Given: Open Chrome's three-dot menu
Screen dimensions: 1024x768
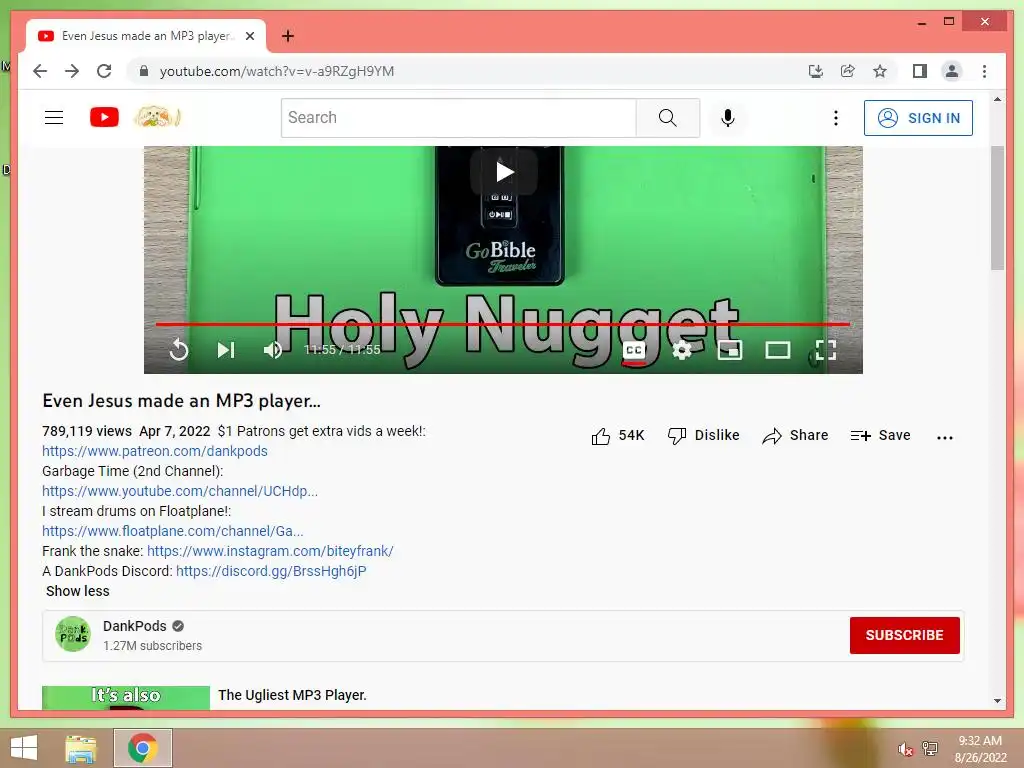Looking at the screenshot, I should tap(984, 71).
